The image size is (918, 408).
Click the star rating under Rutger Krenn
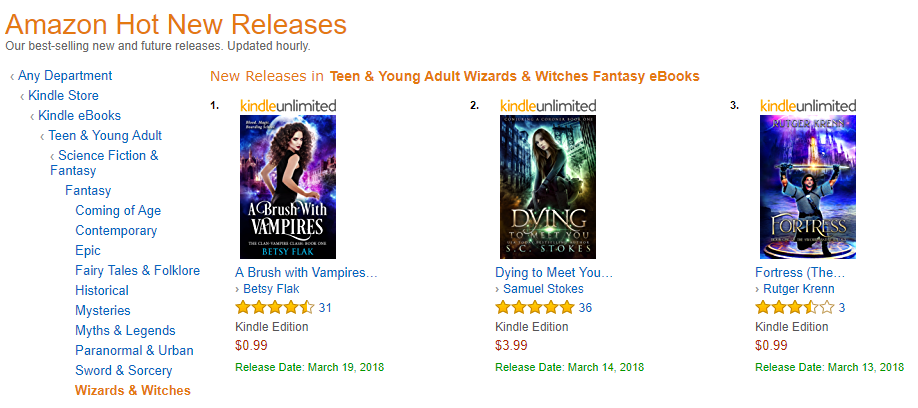pos(794,308)
